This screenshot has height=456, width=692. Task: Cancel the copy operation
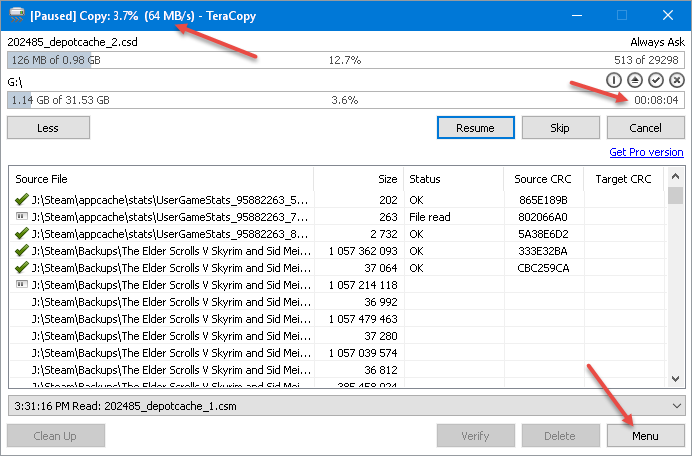point(646,128)
